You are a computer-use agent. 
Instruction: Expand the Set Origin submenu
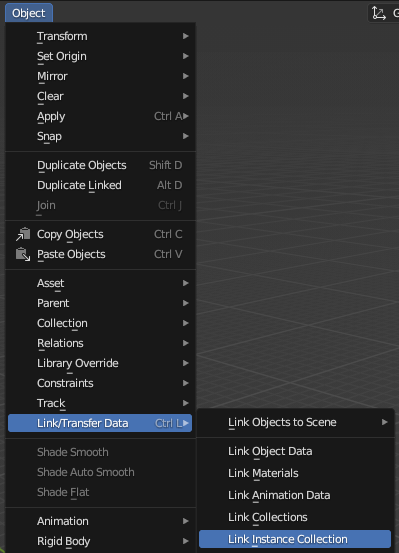pyautogui.click(x=100, y=56)
